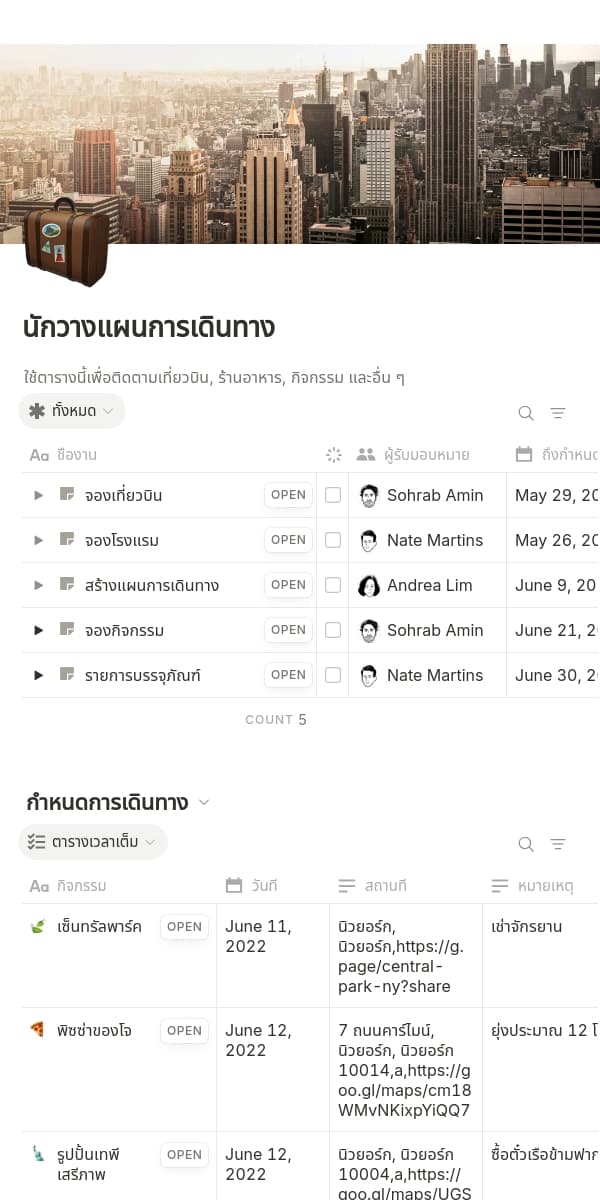Check the checkbox on the จองเที่ยวบิน row
The image size is (600, 1200).
333,495
